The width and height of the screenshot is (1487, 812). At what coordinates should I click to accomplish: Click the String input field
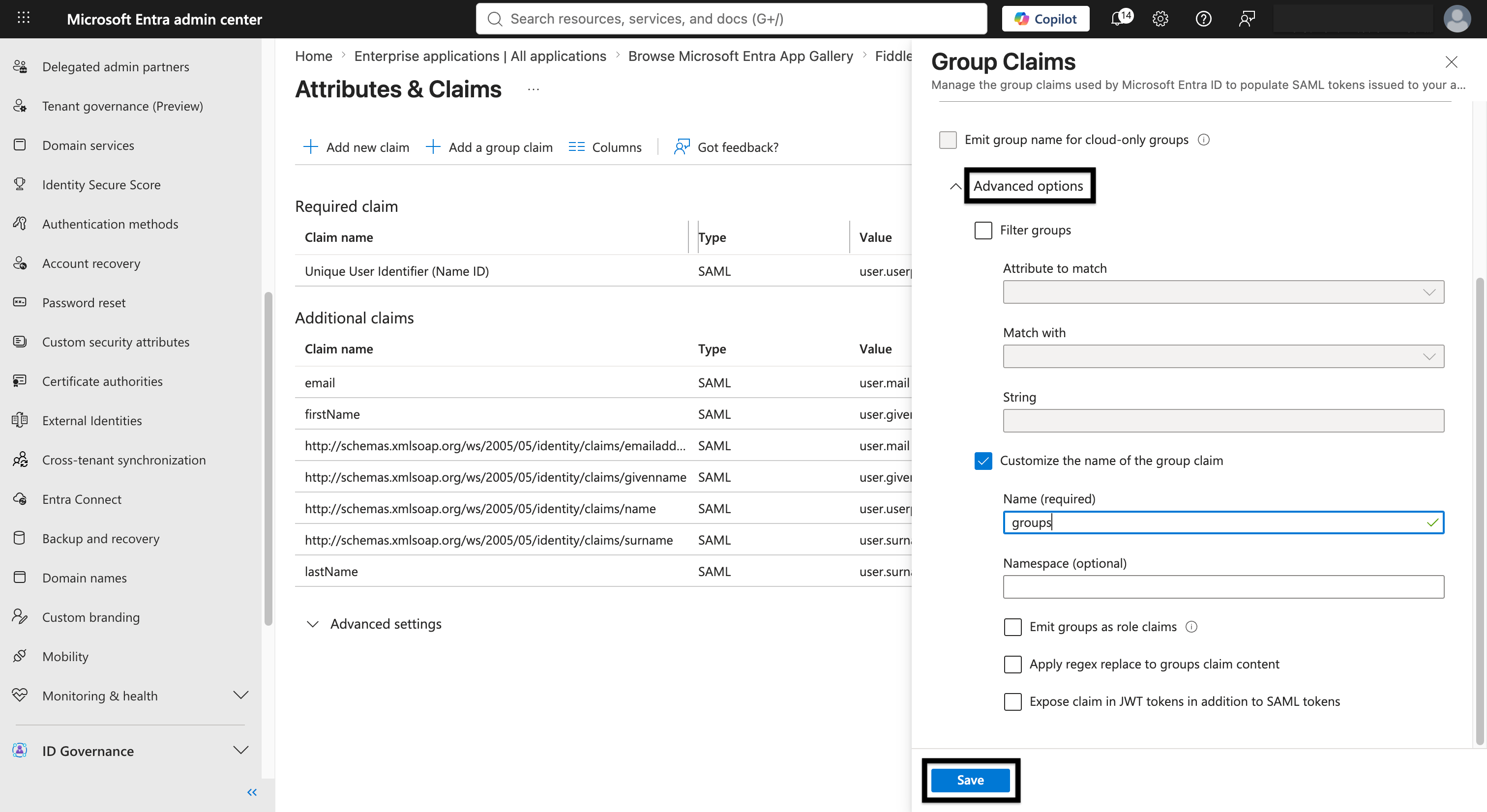[1223, 421]
